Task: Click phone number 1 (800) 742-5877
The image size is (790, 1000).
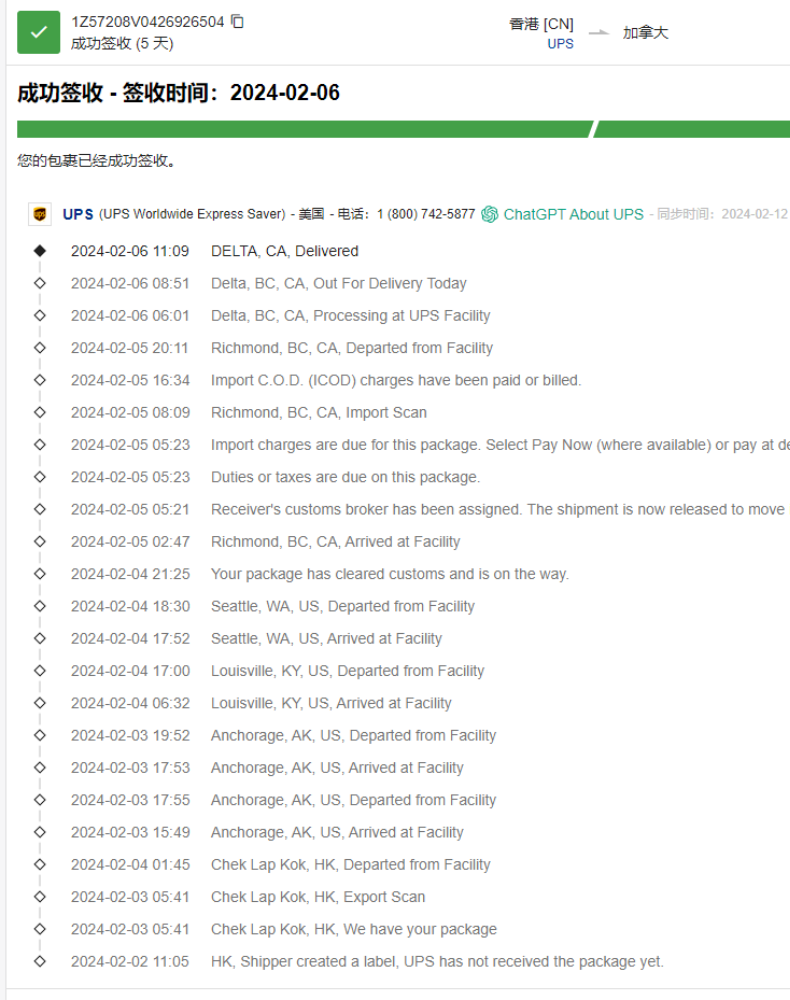Action: (426, 214)
